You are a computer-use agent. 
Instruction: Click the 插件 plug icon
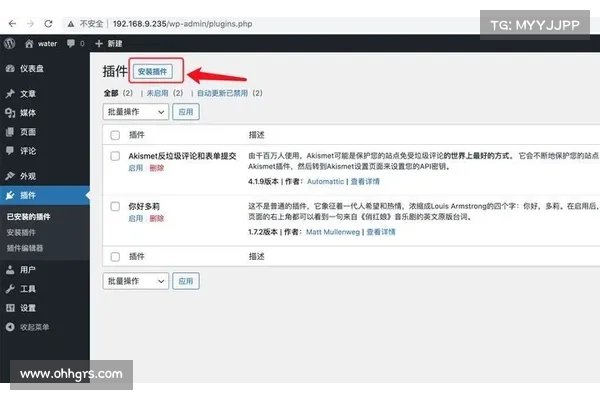coord(10,195)
